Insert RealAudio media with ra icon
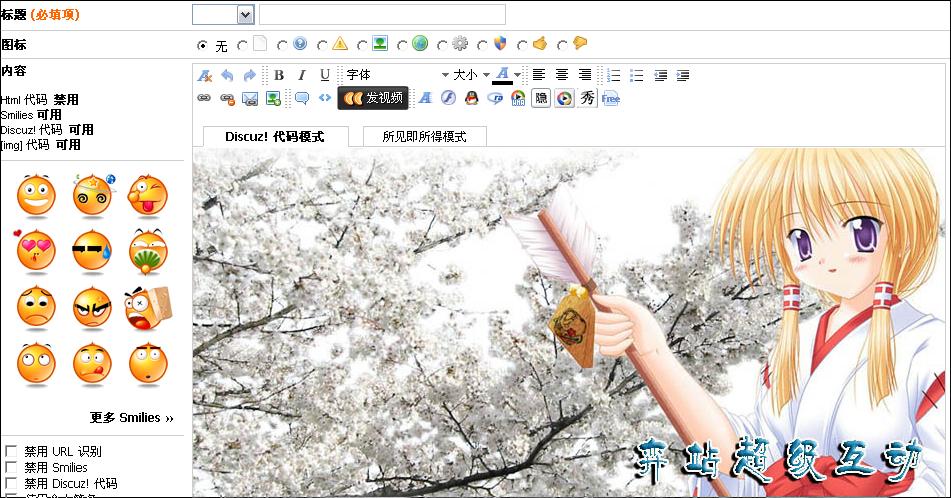This screenshot has height=498, width=951. (x=495, y=98)
